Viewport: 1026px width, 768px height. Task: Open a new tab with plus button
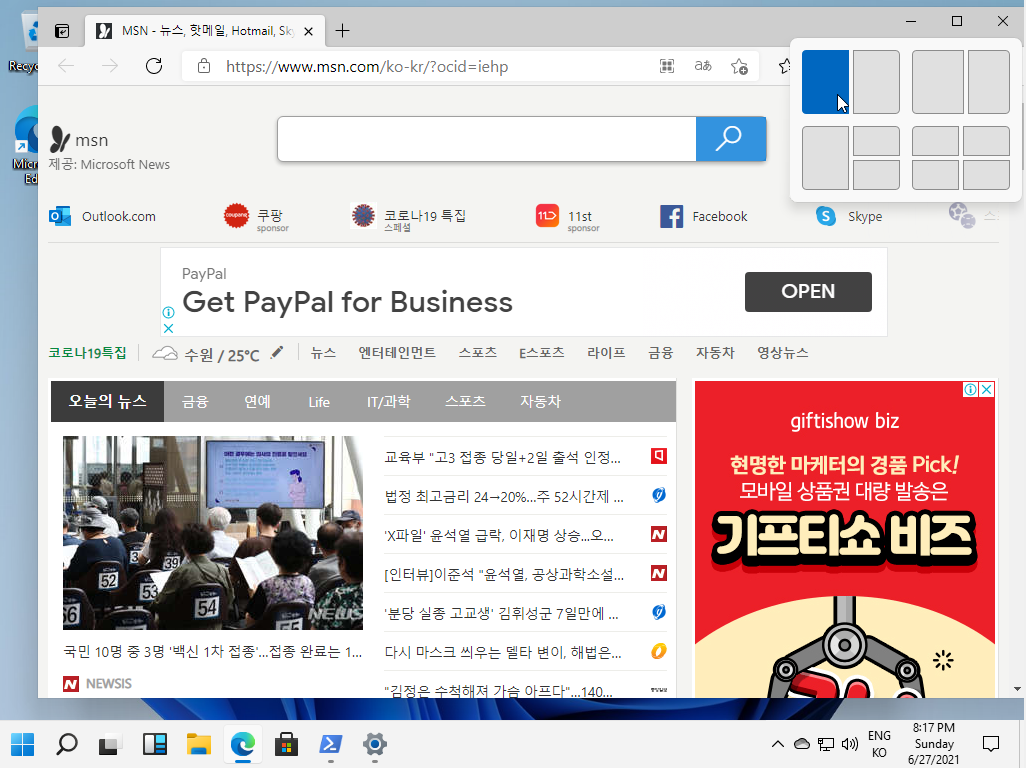342,31
